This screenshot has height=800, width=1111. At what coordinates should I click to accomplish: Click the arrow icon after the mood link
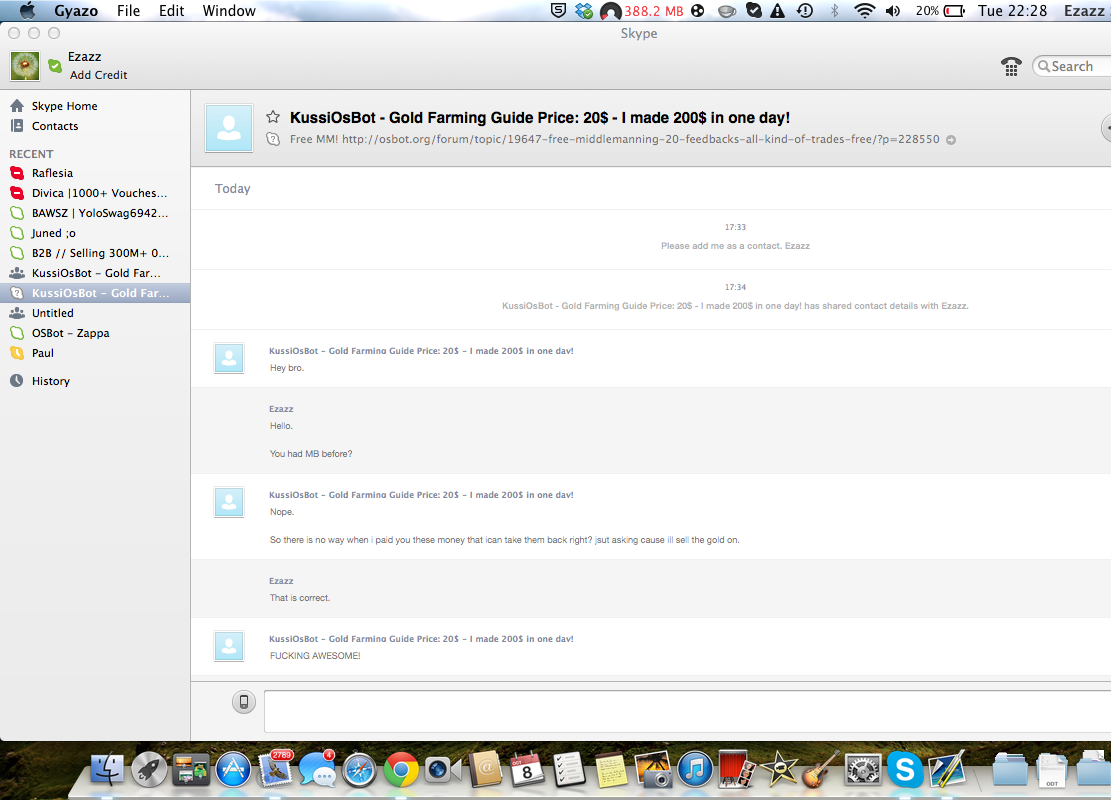(x=951, y=140)
